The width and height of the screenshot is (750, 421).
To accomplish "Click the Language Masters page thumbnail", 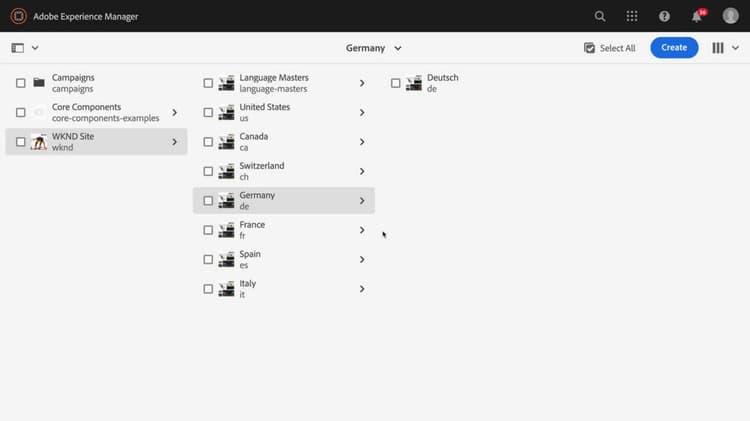I will 227,83.
